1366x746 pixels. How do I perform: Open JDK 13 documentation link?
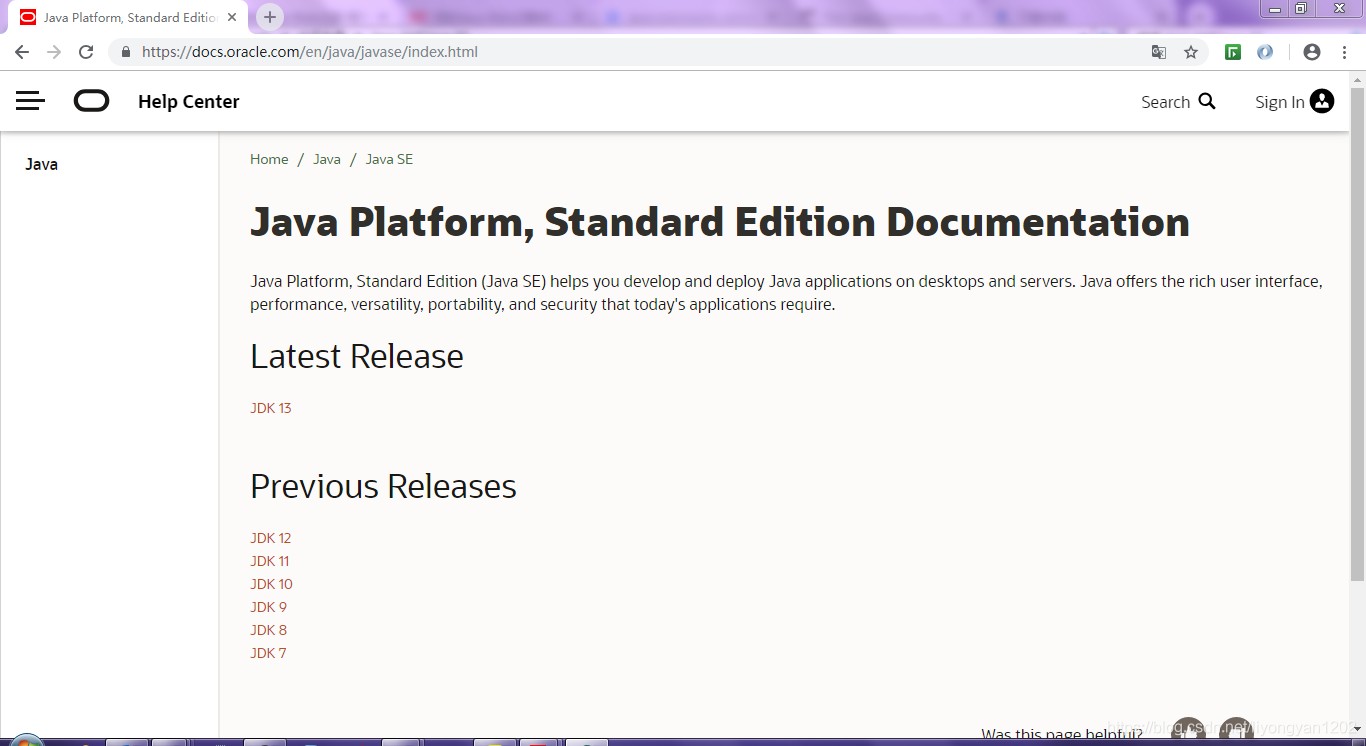271,408
